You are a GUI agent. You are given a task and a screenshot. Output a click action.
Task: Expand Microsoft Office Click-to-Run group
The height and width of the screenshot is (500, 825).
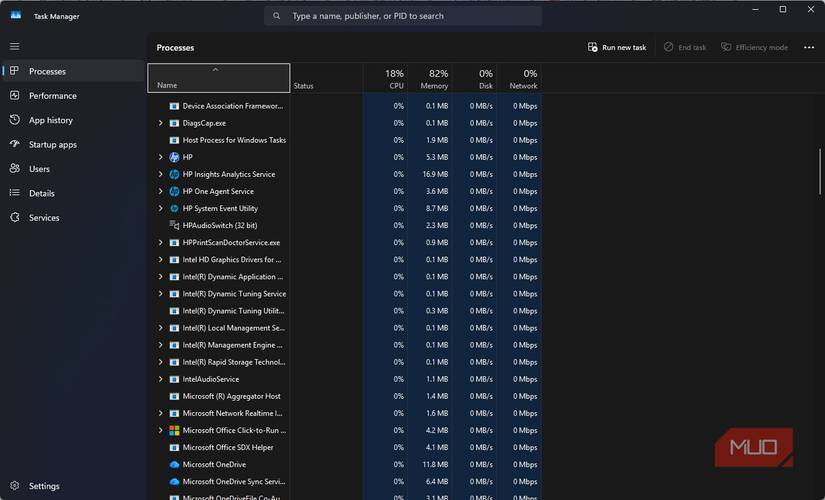pos(160,431)
